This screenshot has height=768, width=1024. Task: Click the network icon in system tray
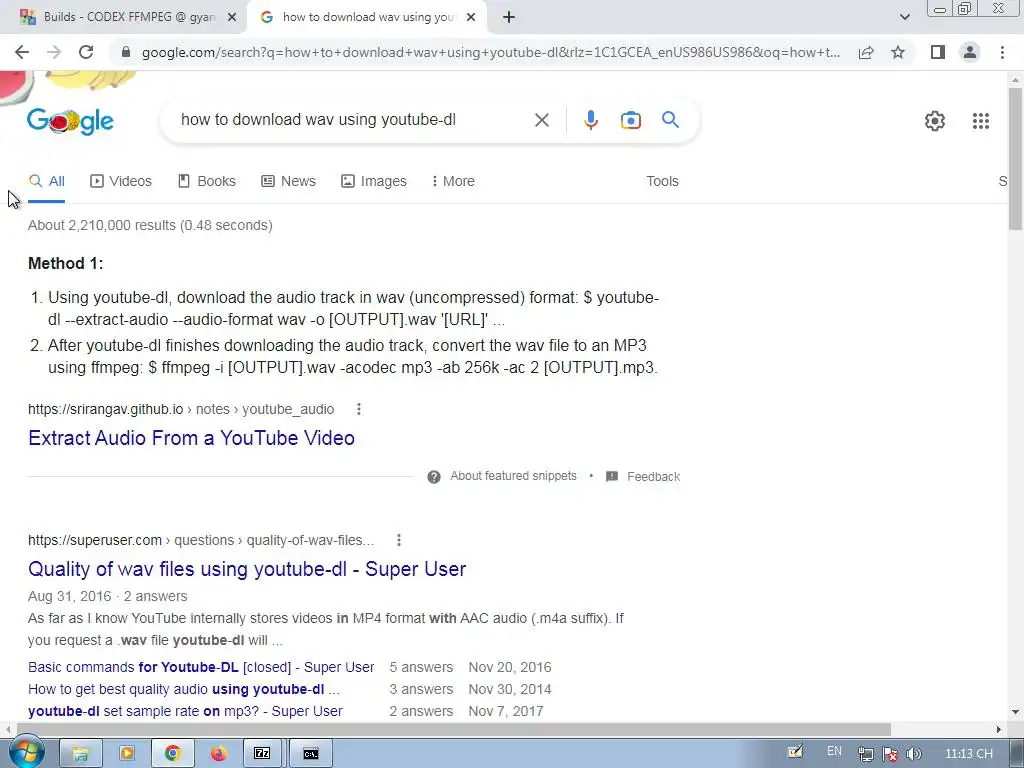coord(865,754)
